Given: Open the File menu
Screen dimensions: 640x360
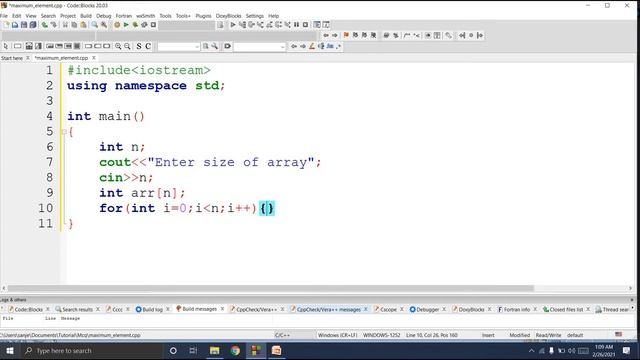Looking at the screenshot, I should point(4,16).
